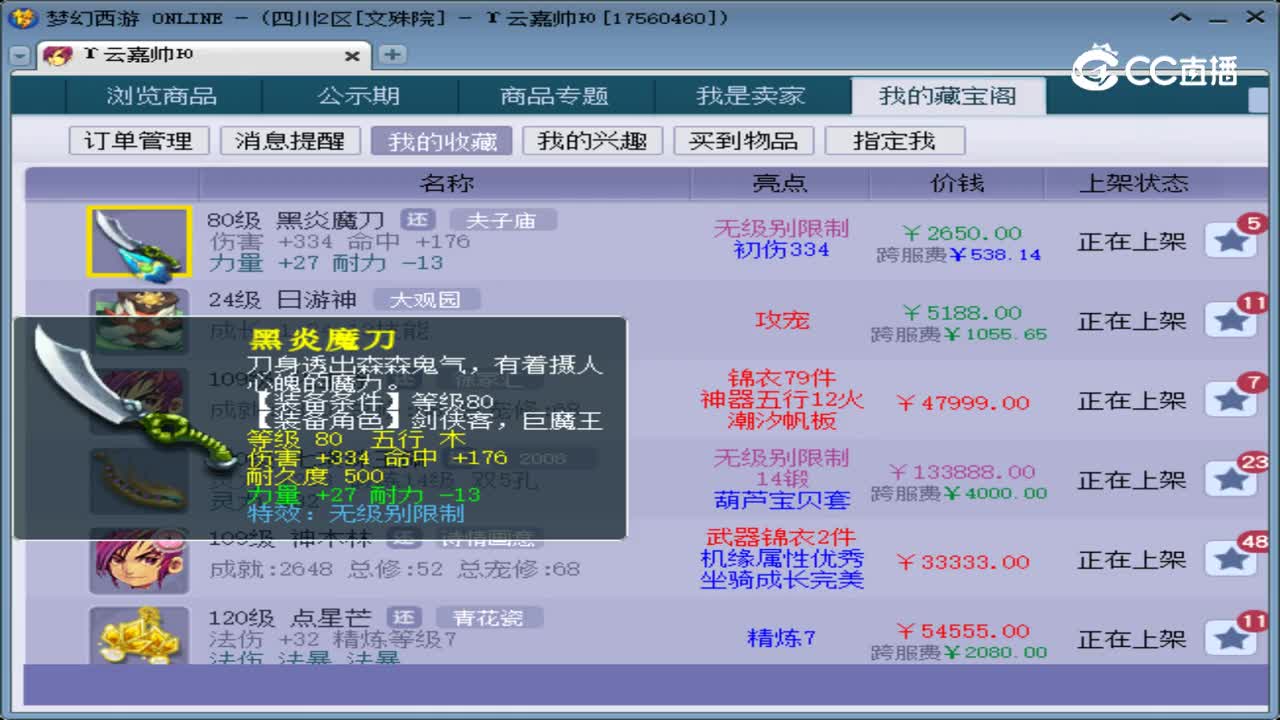Screen dimensions: 1280x720
Task: Click the 初伤334 highlight text
Action: point(782,250)
